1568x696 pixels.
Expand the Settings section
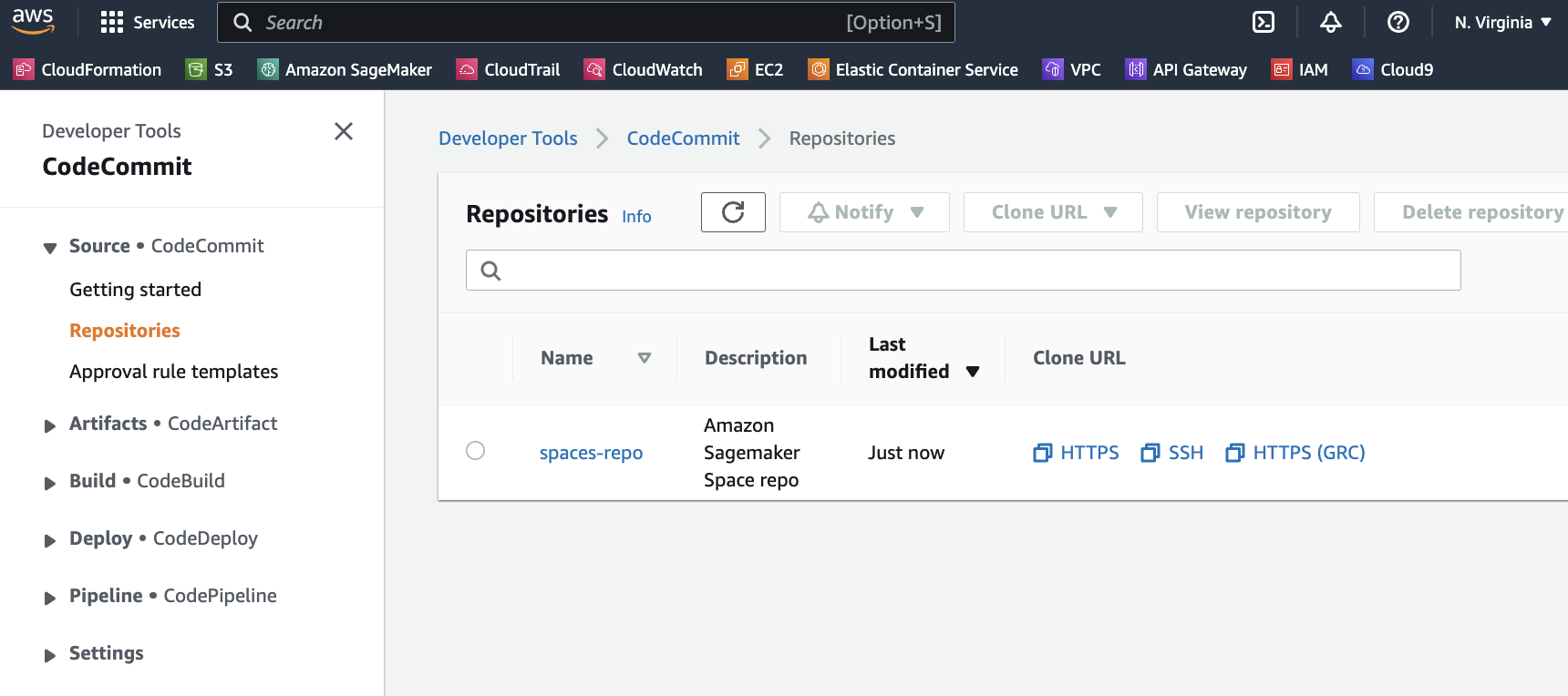point(50,655)
